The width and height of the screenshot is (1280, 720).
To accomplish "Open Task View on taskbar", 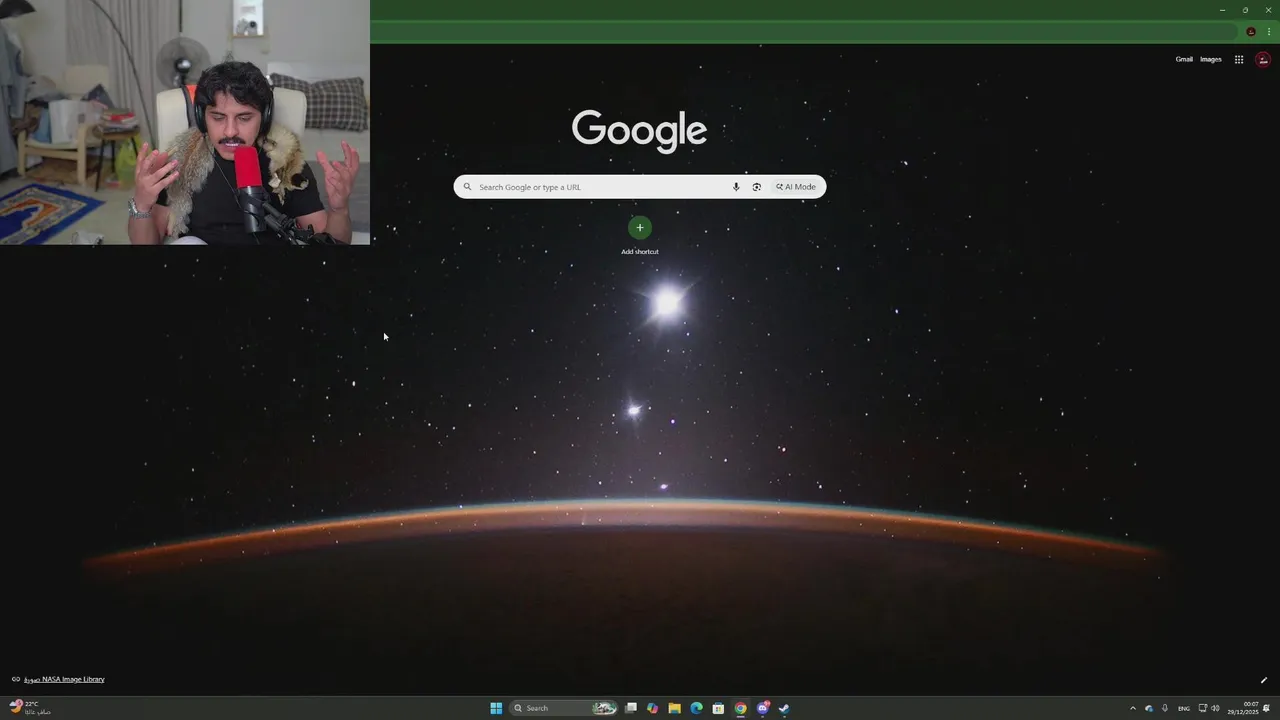I will coord(631,708).
